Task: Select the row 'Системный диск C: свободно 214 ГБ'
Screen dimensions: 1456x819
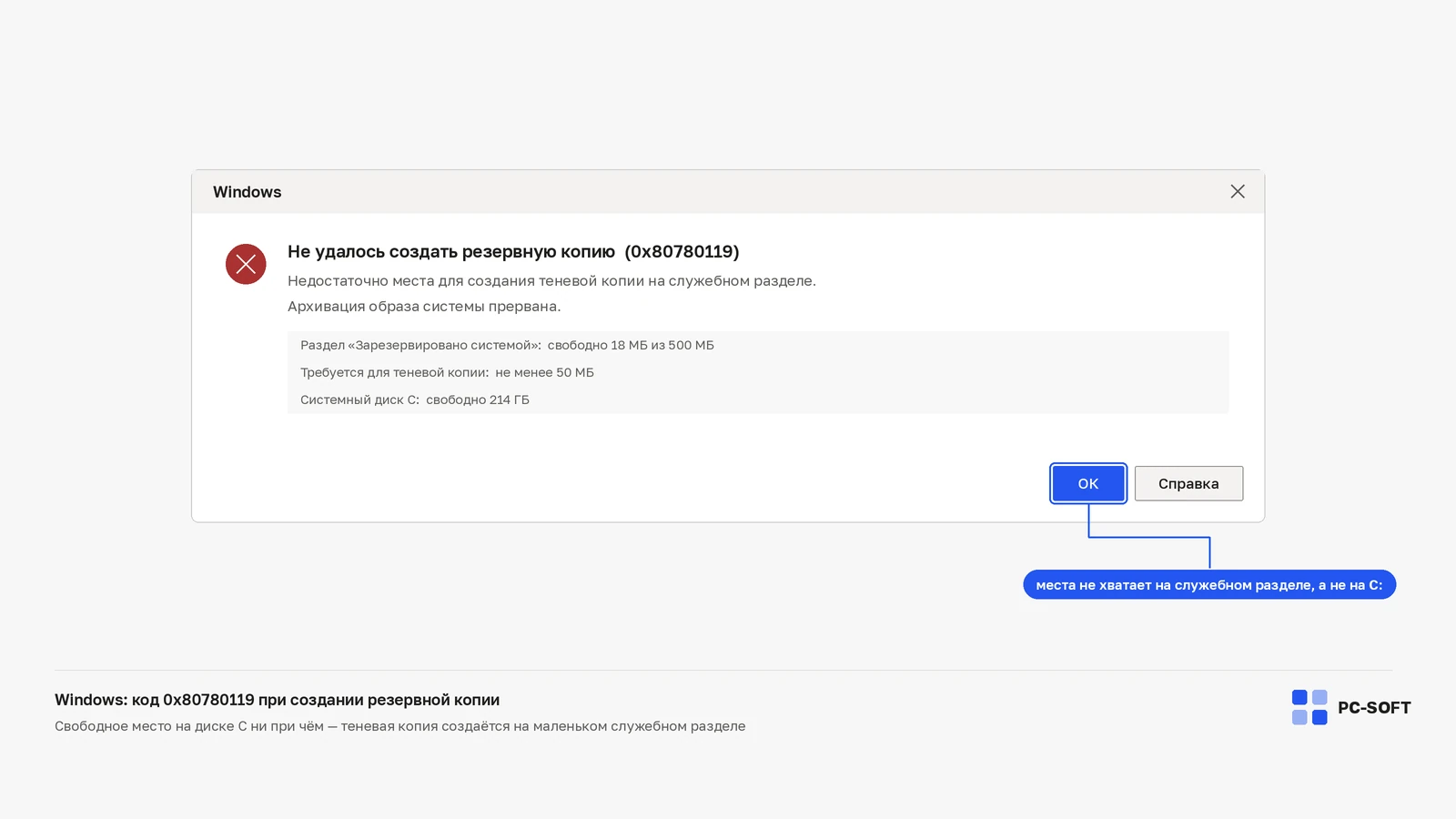Action: pos(415,399)
